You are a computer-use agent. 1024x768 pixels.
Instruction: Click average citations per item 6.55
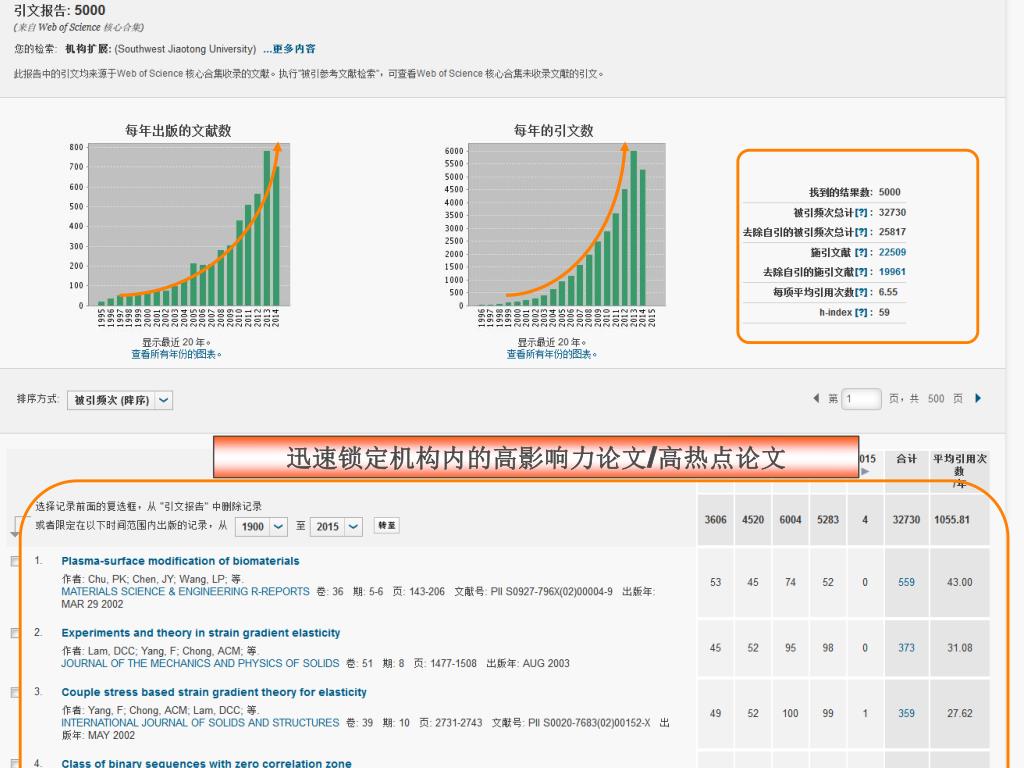pyautogui.click(x=888, y=292)
